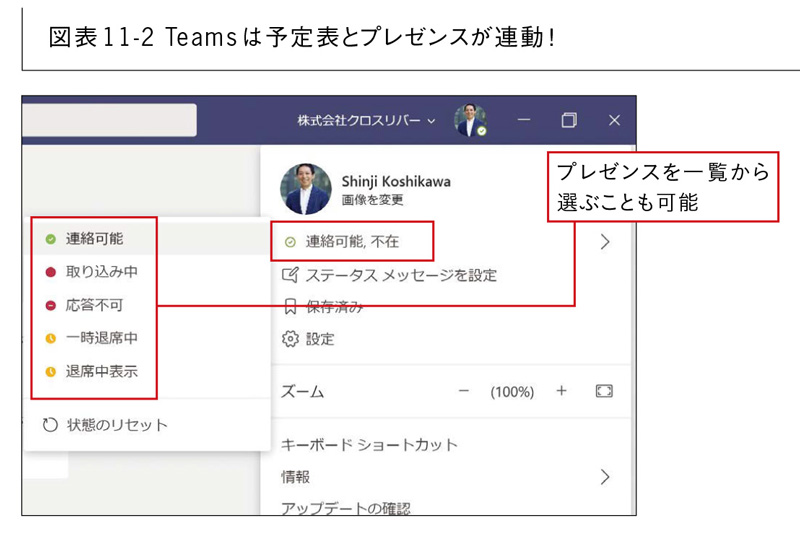Click the Shinji Koshikawa name text
This screenshot has height=540, width=800.
[x=396, y=182]
